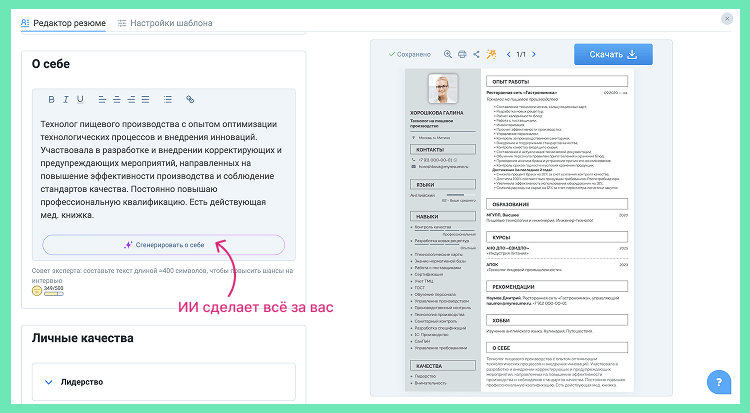Click the emoji rating face below tip
This screenshot has width=750, height=413.
(x=37, y=290)
